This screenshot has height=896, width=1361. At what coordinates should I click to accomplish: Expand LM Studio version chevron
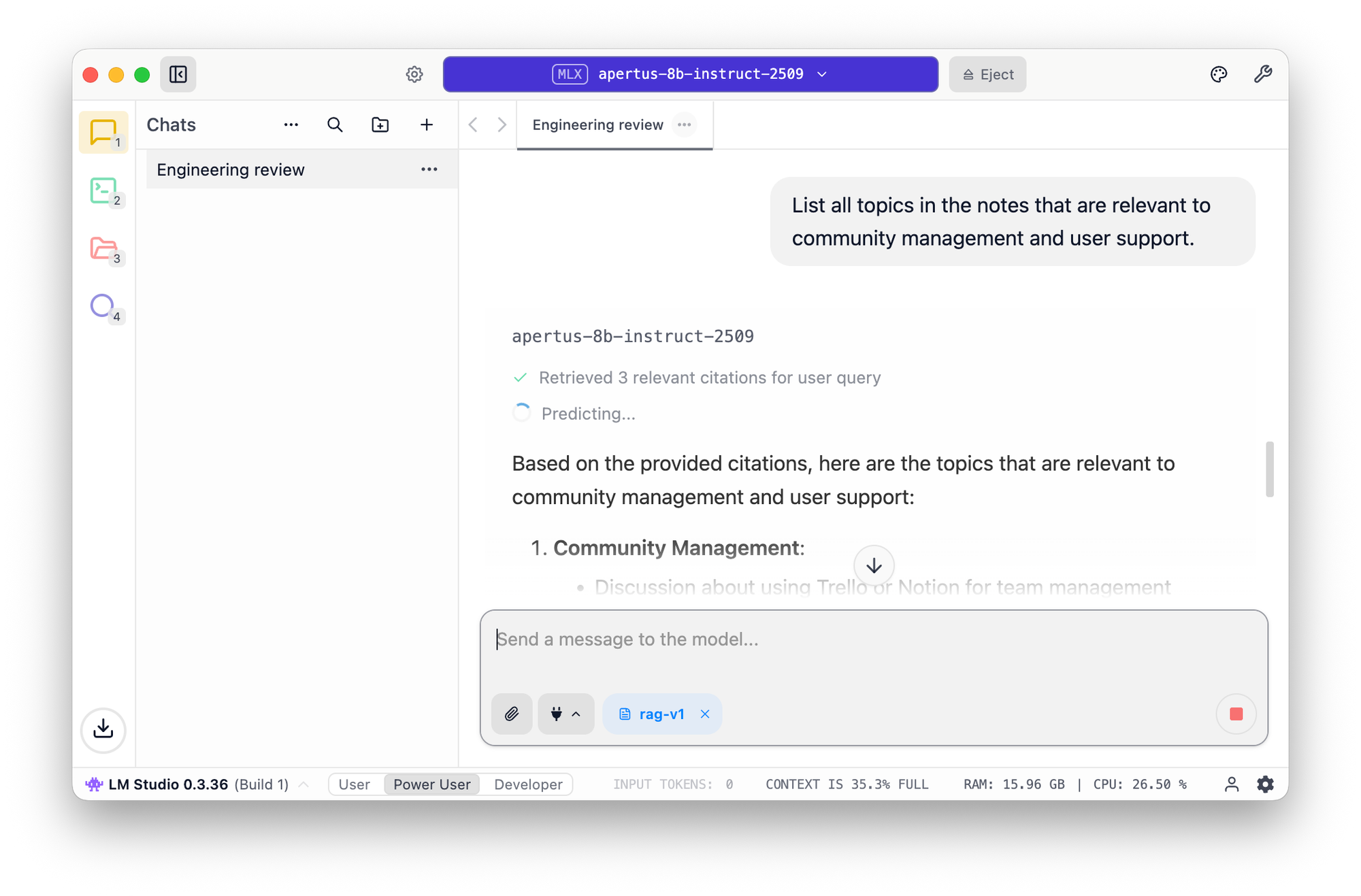(x=304, y=784)
